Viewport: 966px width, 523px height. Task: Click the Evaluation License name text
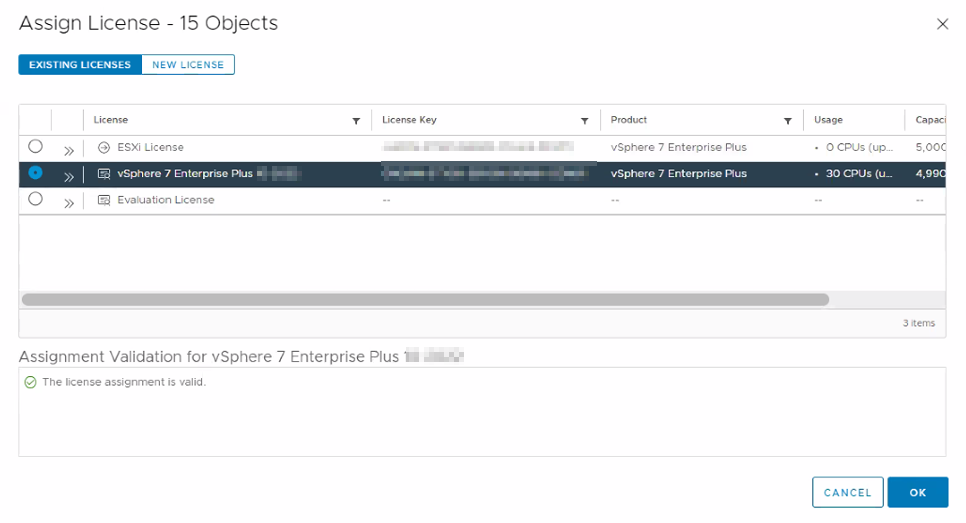(x=166, y=200)
